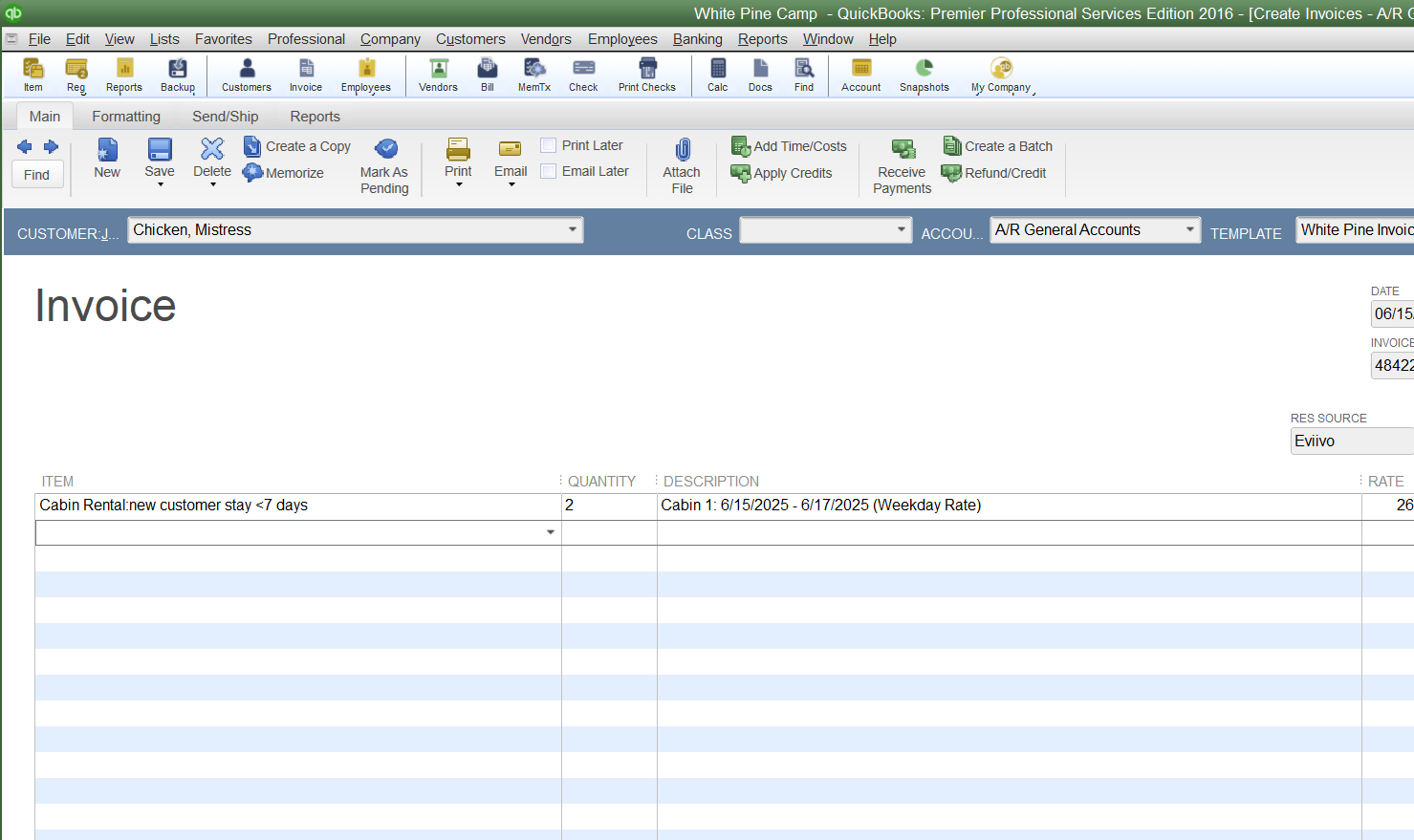Launch the Calc calculator icon
This screenshot has width=1414, height=840.
click(718, 75)
